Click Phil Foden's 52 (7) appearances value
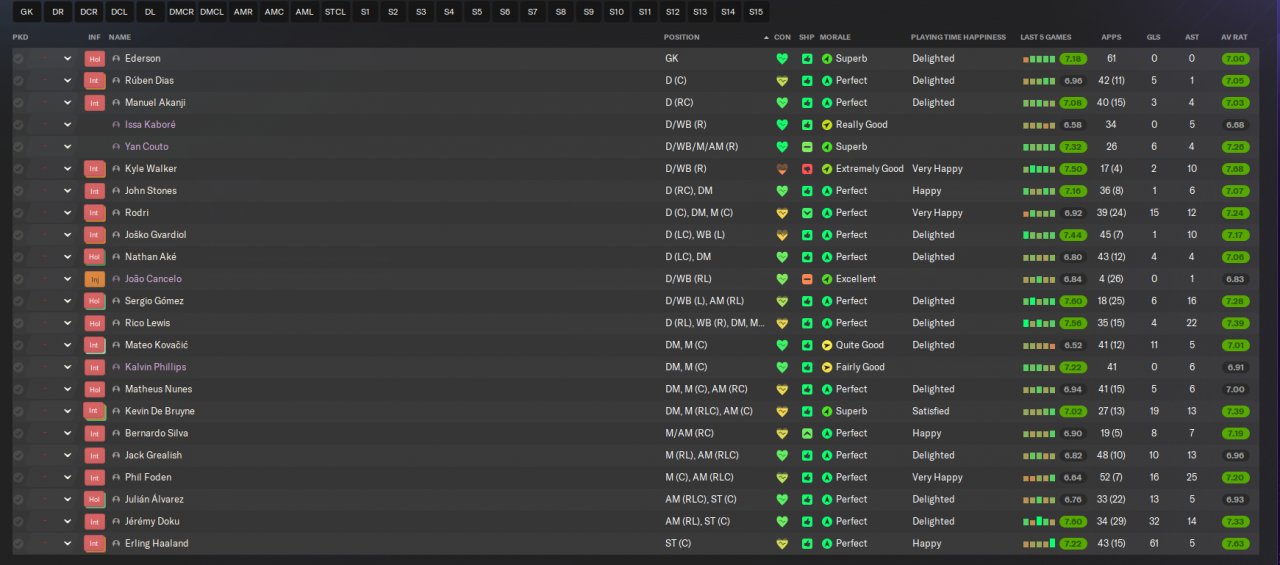 (x=1111, y=477)
